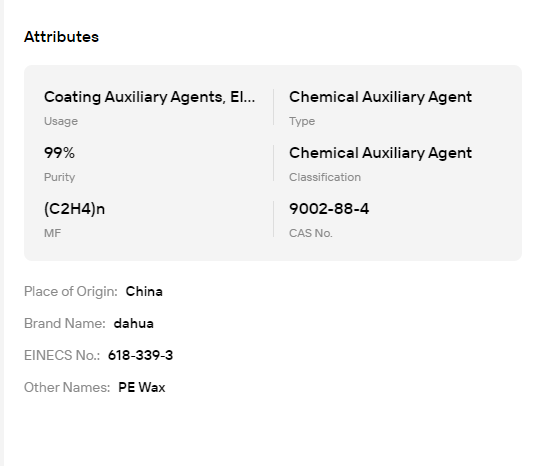The height and width of the screenshot is (466, 542).
Task: Click the Classification label
Action: (325, 177)
